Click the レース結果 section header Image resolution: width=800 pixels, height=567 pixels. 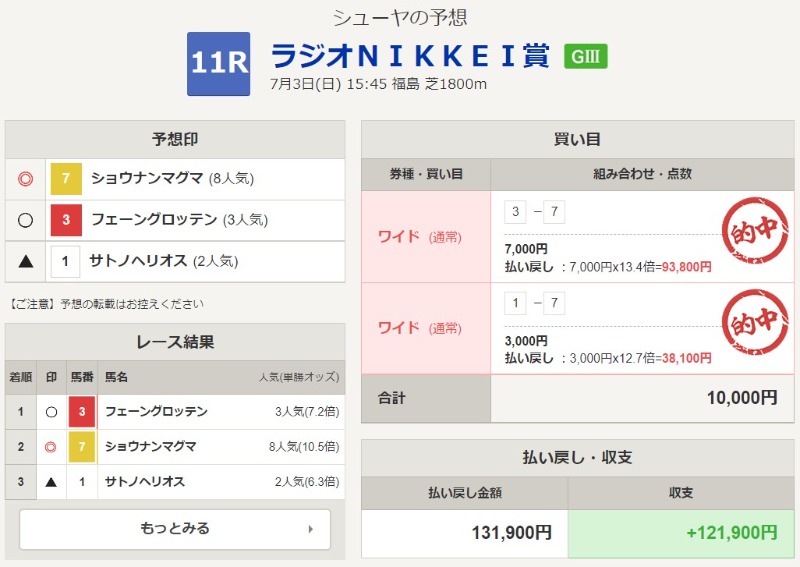(x=175, y=342)
